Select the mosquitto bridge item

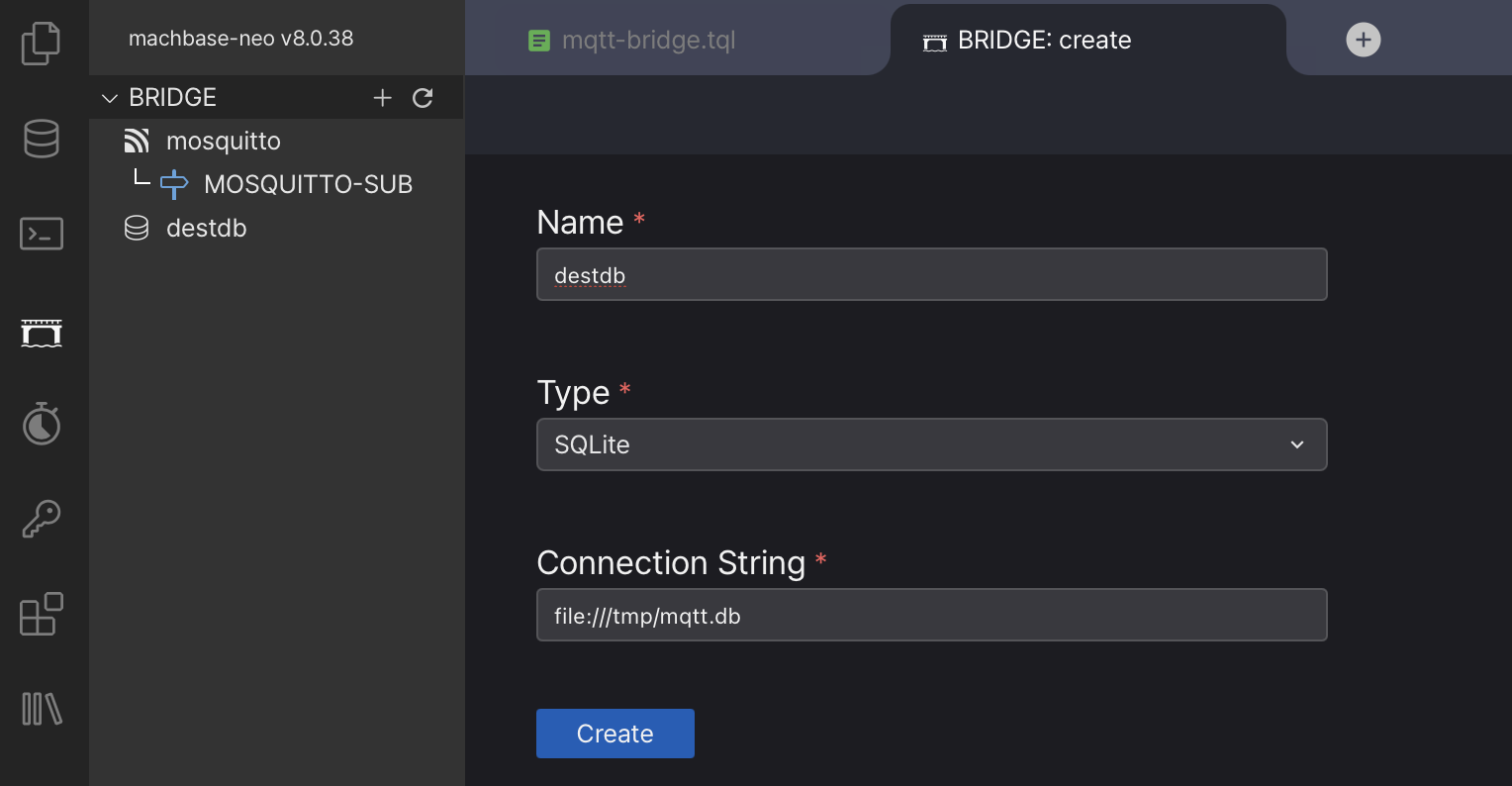tap(223, 141)
